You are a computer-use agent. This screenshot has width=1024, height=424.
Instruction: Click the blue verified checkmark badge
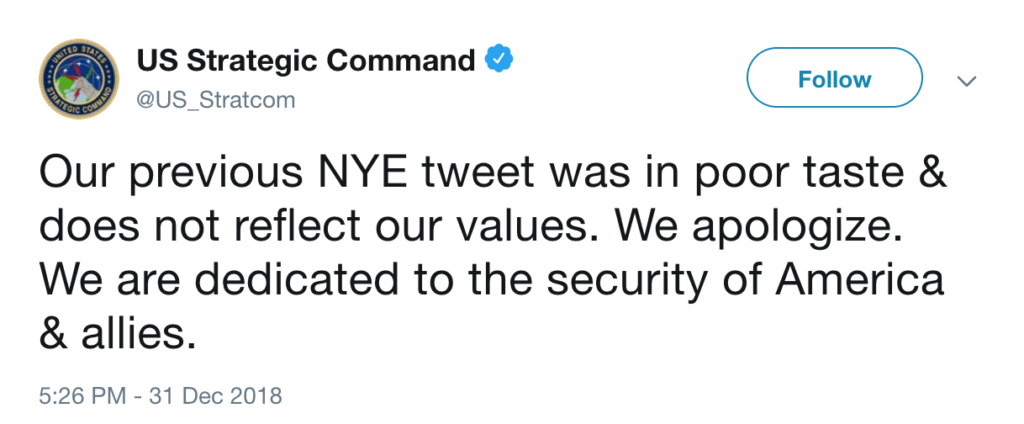(x=499, y=61)
